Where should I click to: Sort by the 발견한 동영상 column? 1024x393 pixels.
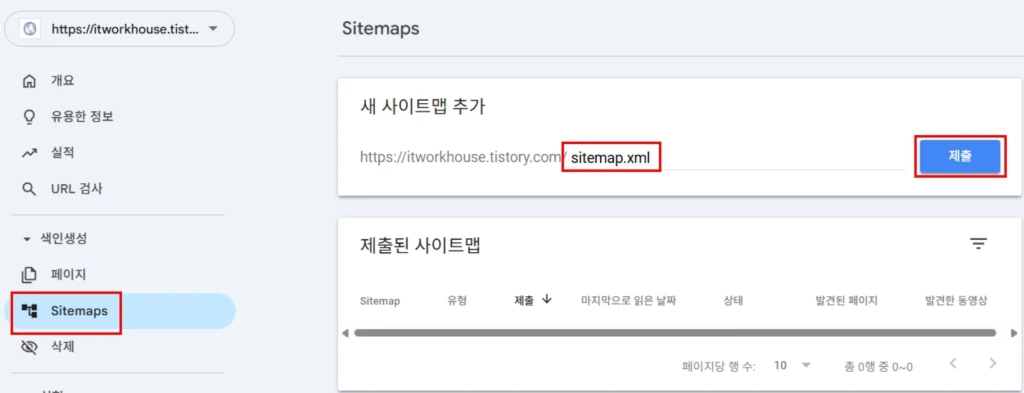tap(956, 301)
